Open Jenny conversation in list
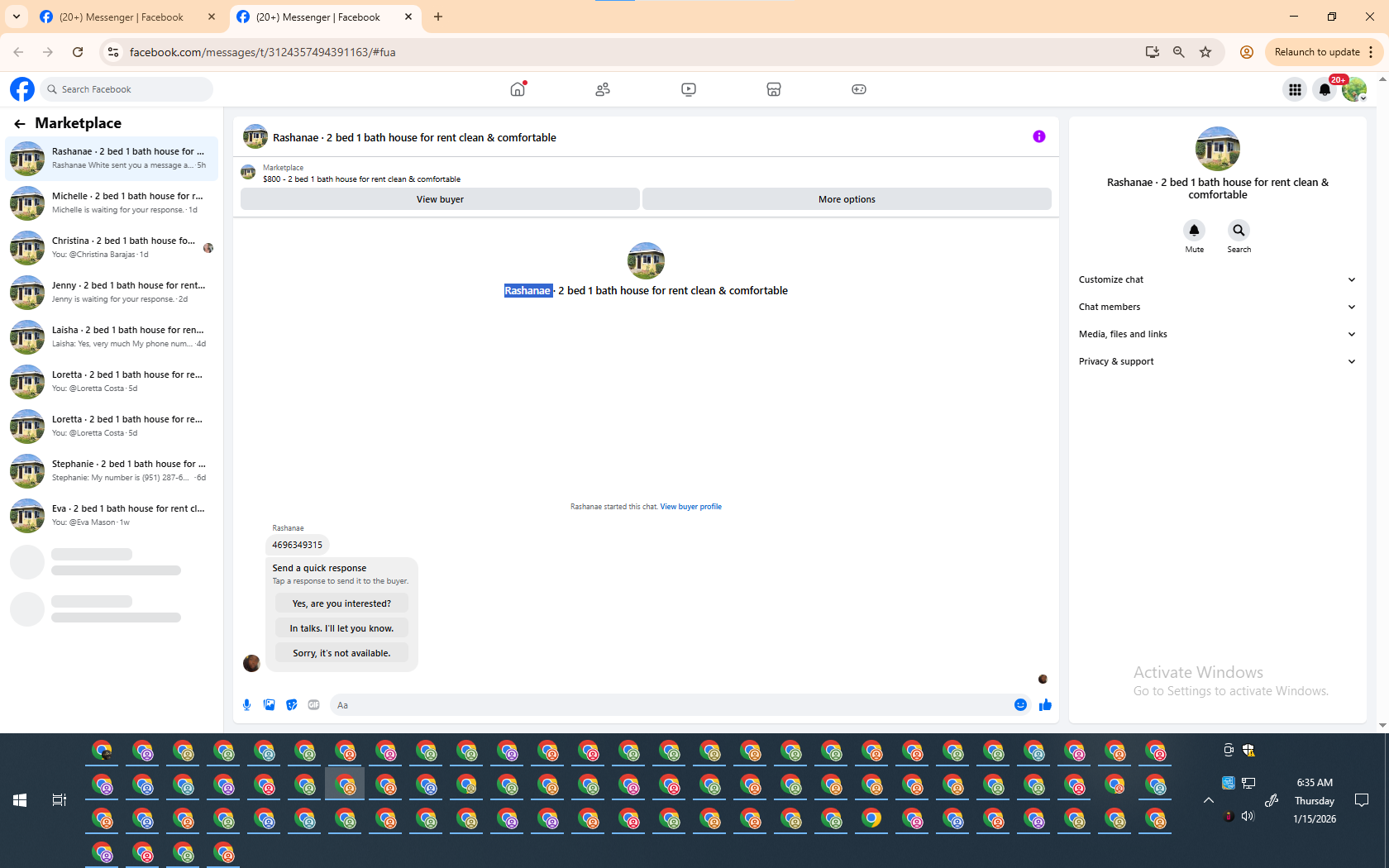 pos(112,292)
